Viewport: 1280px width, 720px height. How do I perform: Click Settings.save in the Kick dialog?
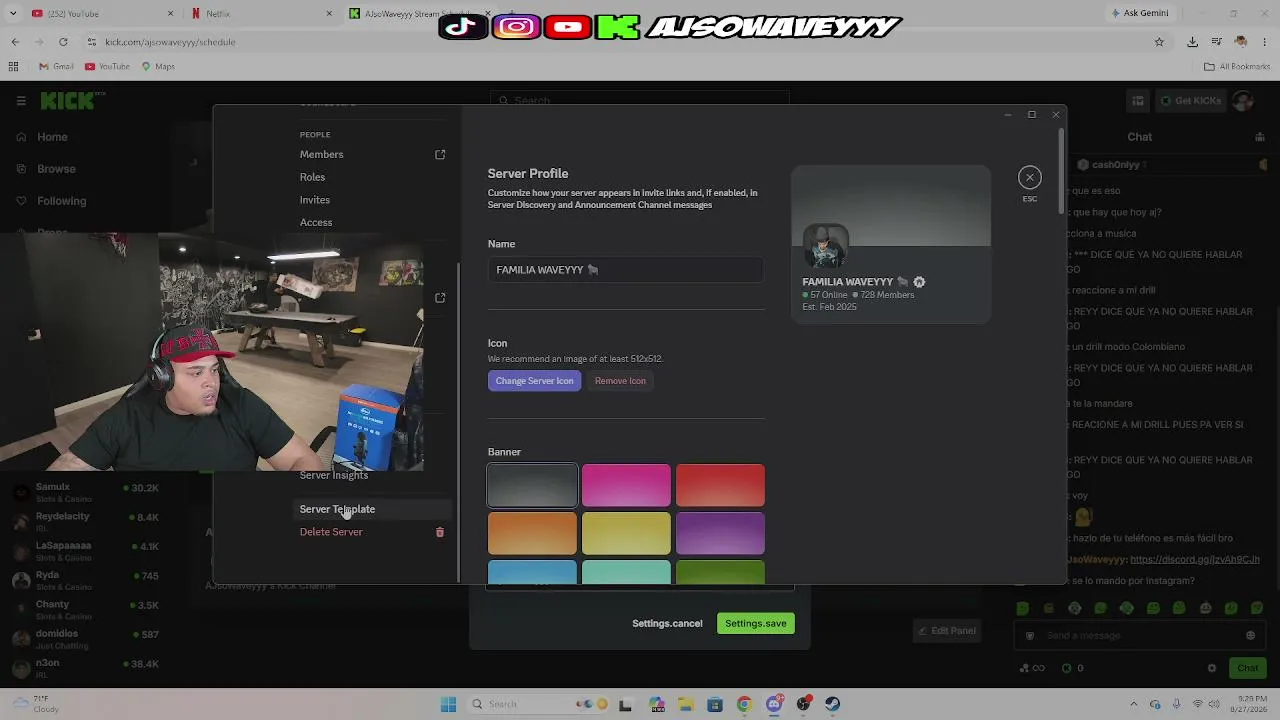pyautogui.click(x=756, y=623)
